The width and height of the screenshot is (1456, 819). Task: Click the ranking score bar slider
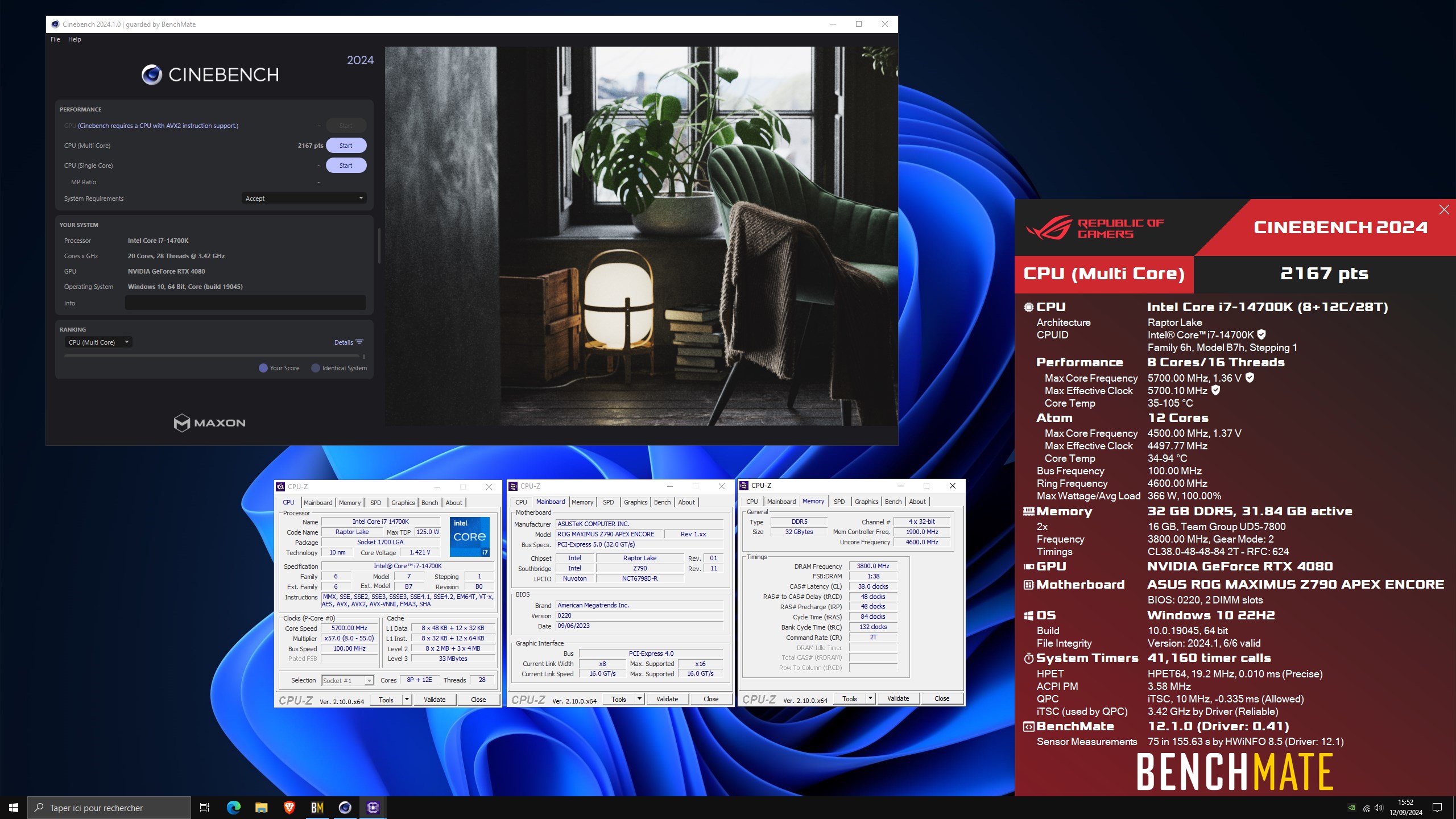click(x=215, y=356)
